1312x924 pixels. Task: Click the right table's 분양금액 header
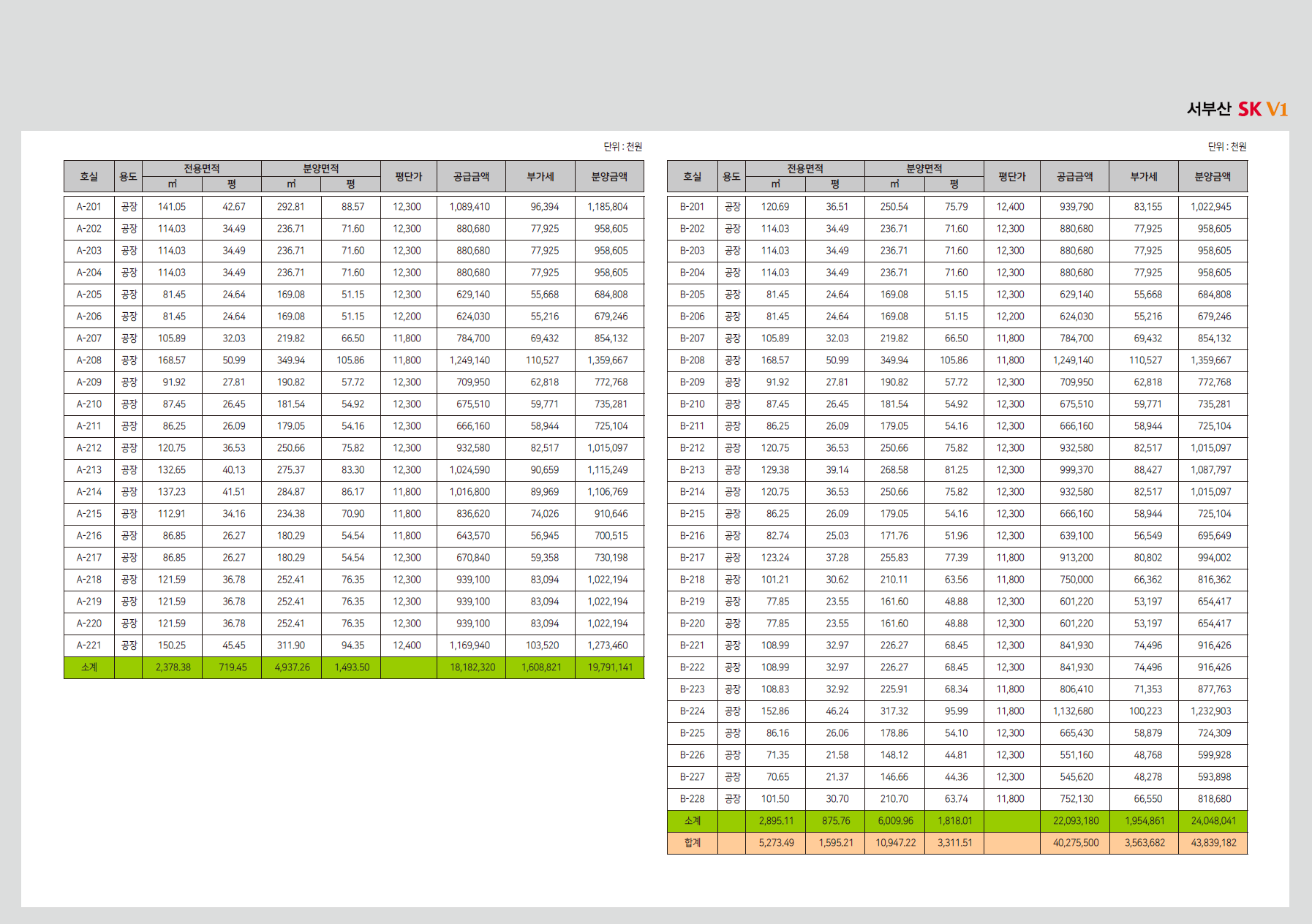point(1213,177)
